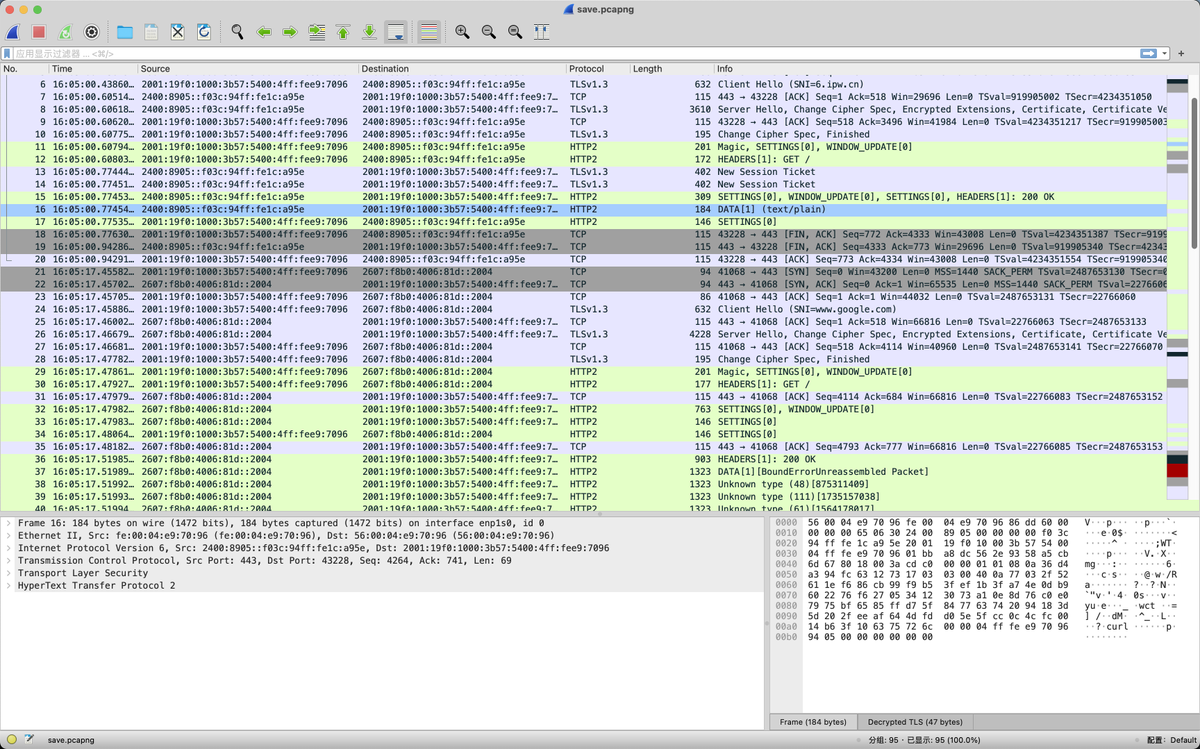Image resolution: width=1200 pixels, height=749 pixels.
Task: Restart the current capture
Action: click(x=65, y=32)
